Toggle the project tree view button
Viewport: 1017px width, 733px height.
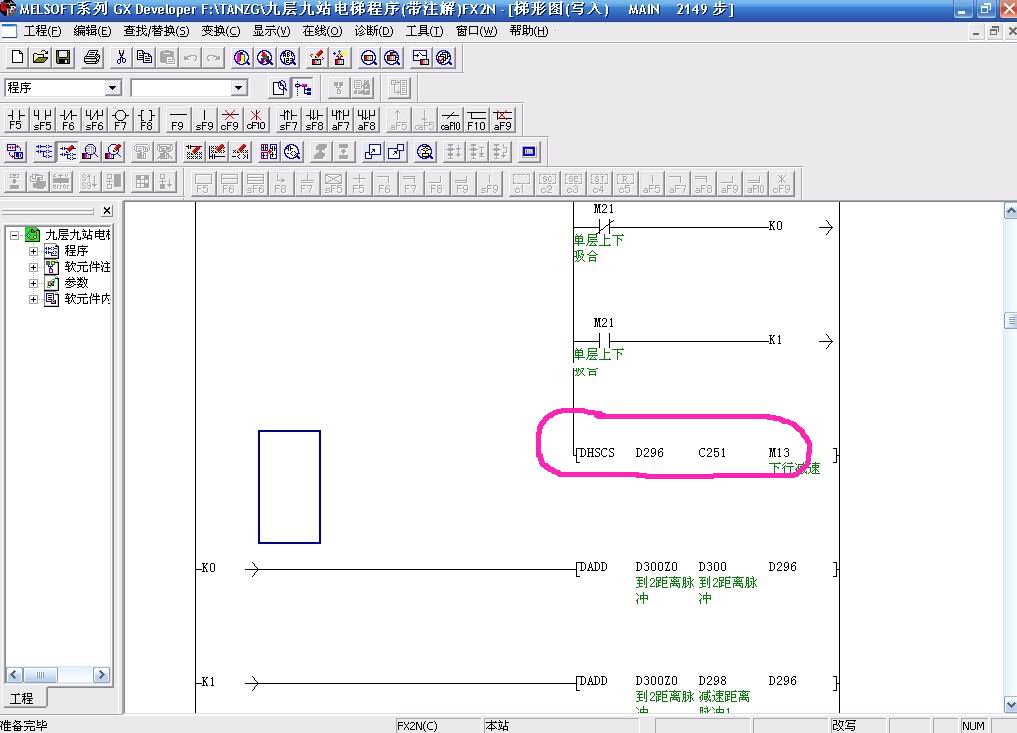[302, 88]
